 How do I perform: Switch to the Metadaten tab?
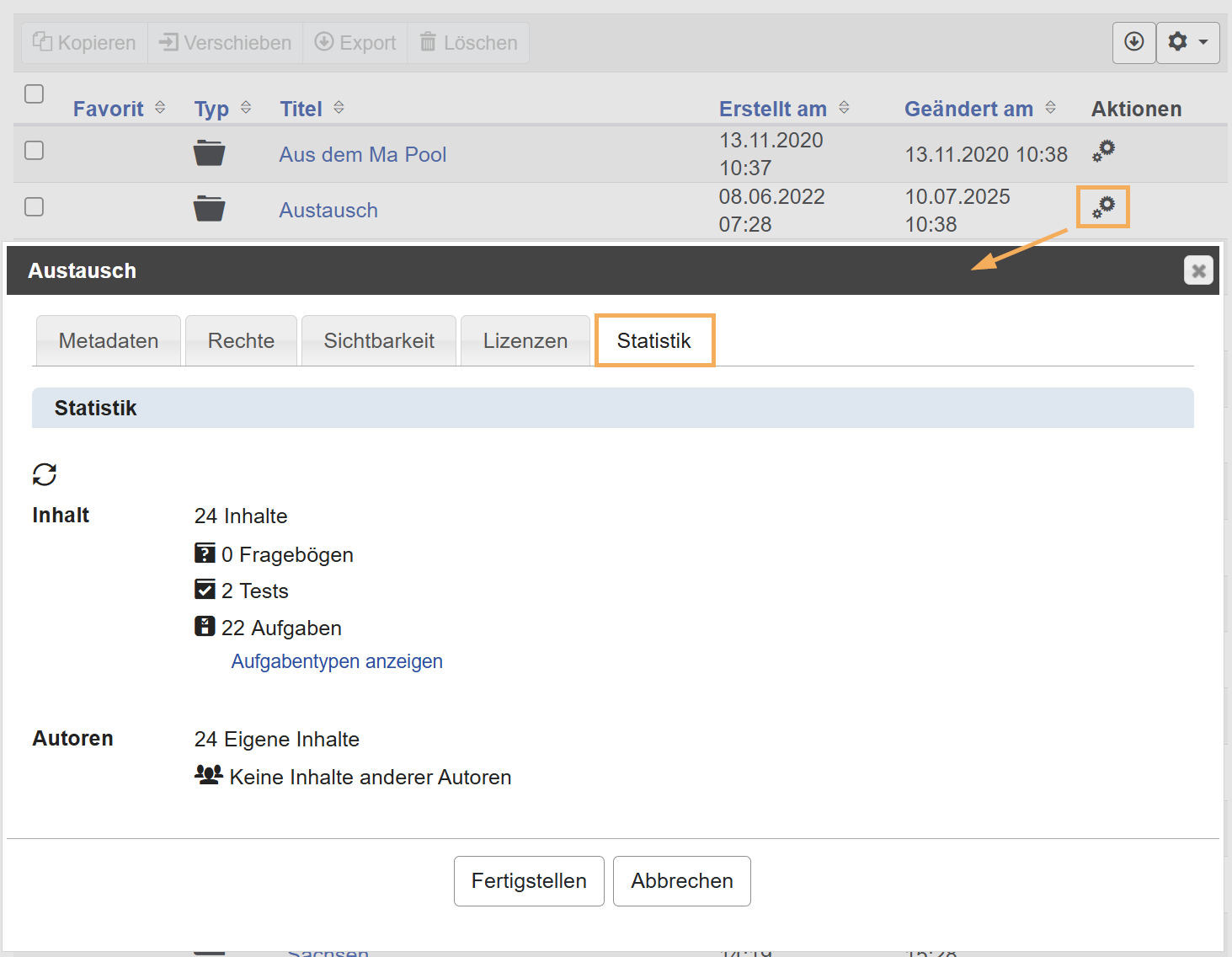[x=109, y=340]
